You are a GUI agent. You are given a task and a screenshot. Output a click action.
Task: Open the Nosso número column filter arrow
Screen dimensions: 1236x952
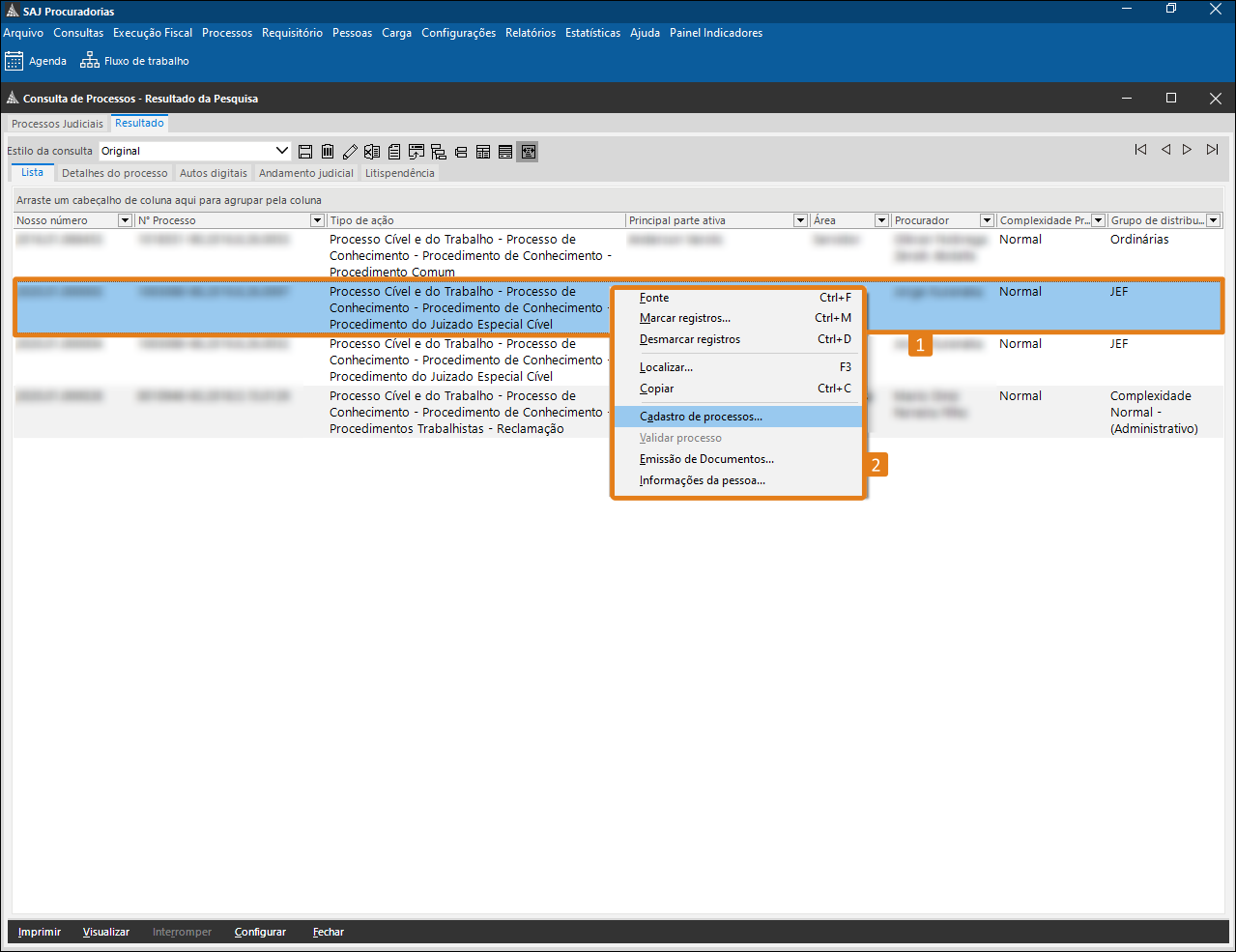pyautogui.click(x=125, y=221)
